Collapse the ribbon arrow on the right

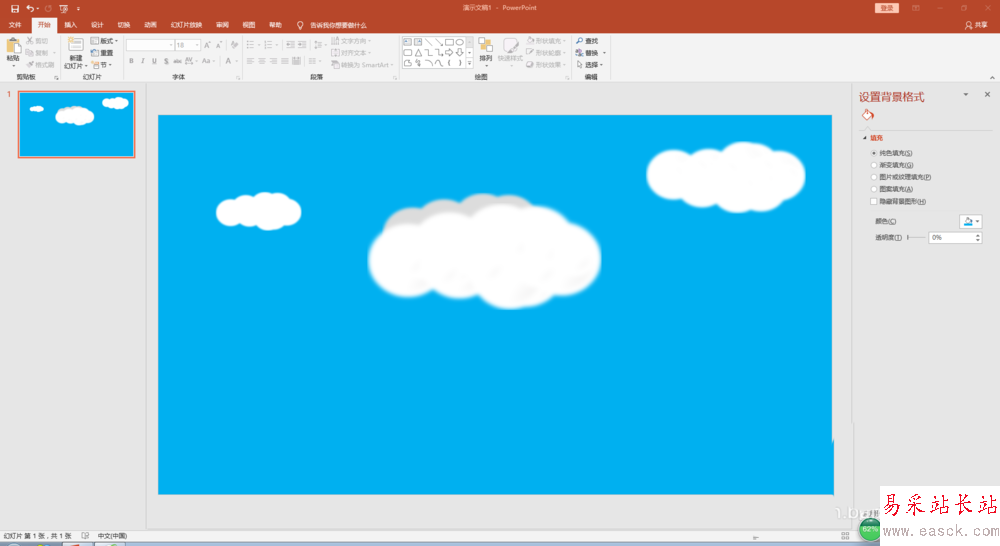992,77
